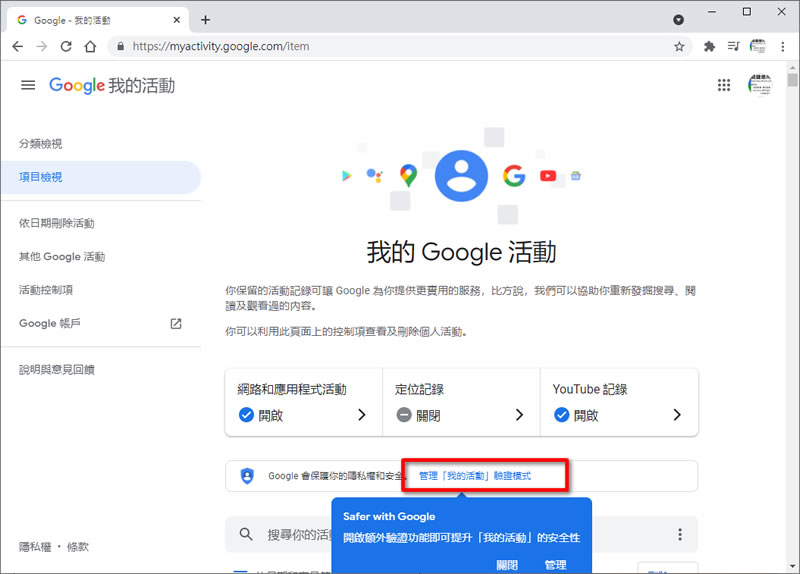Click 網路和應用程式活動 開啟 status checkmark
Image resolution: width=800 pixels, height=574 pixels.
click(246, 415)
